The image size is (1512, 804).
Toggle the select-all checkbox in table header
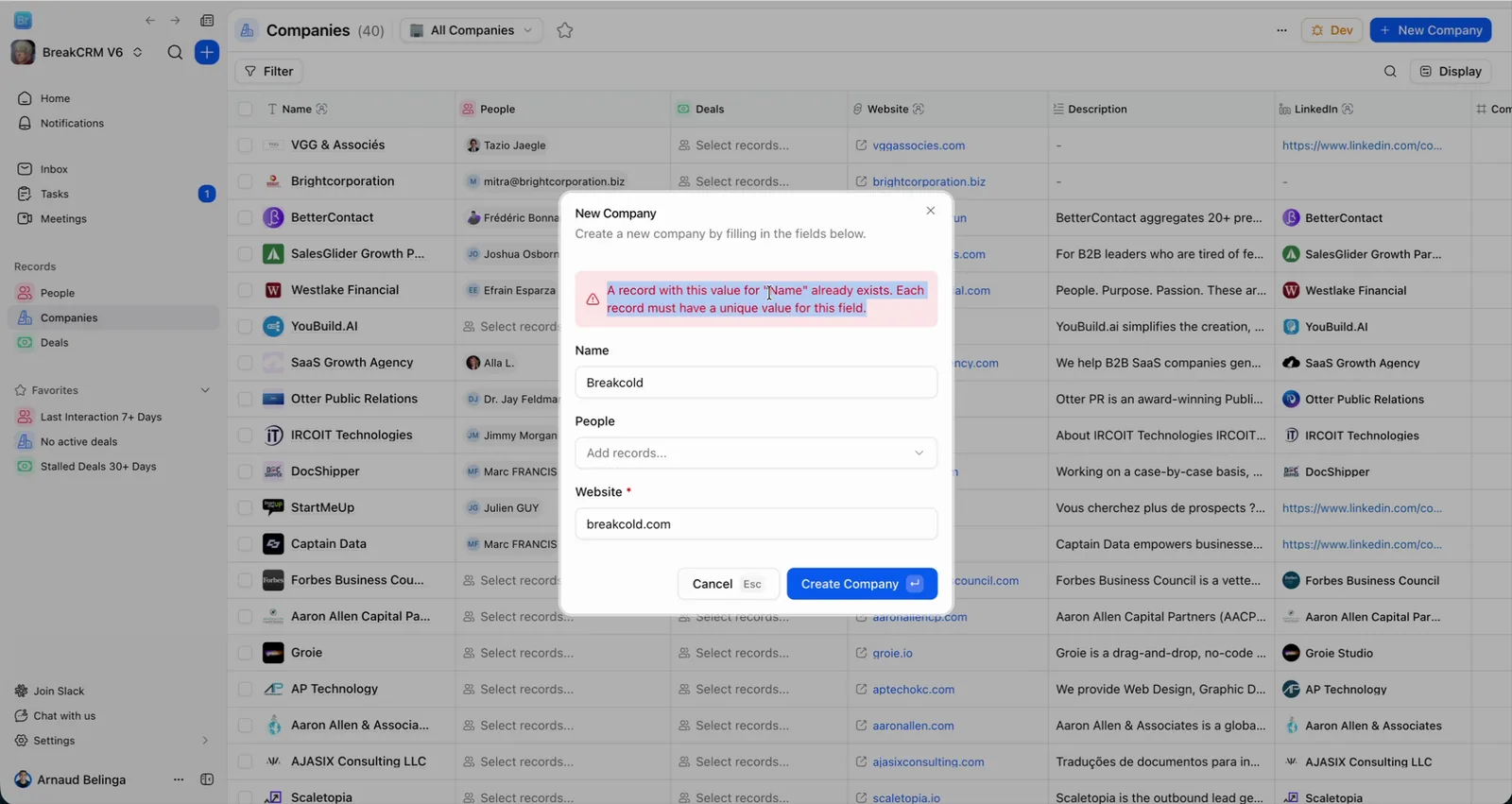coord(245,109)
